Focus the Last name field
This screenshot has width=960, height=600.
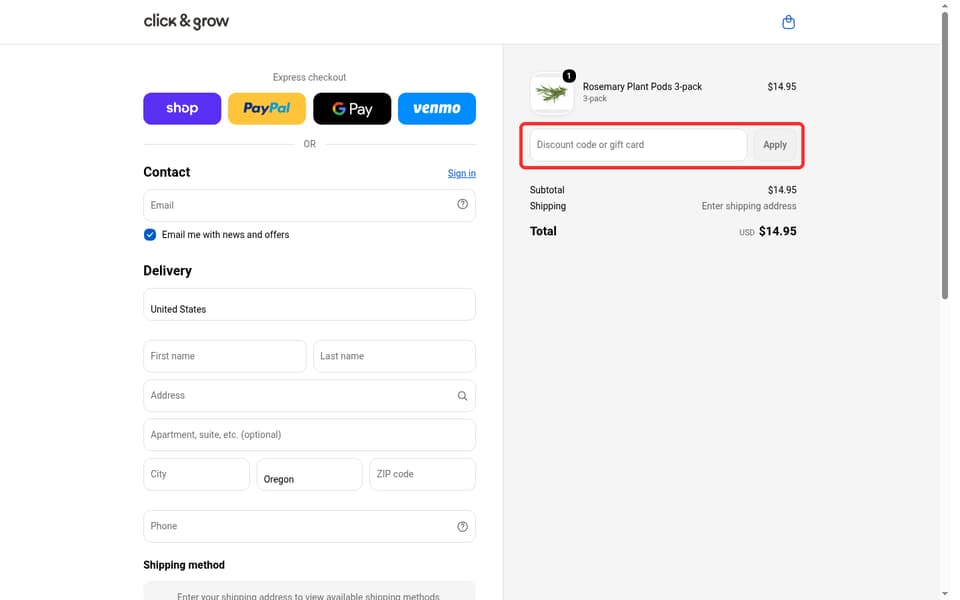point(394,356)
